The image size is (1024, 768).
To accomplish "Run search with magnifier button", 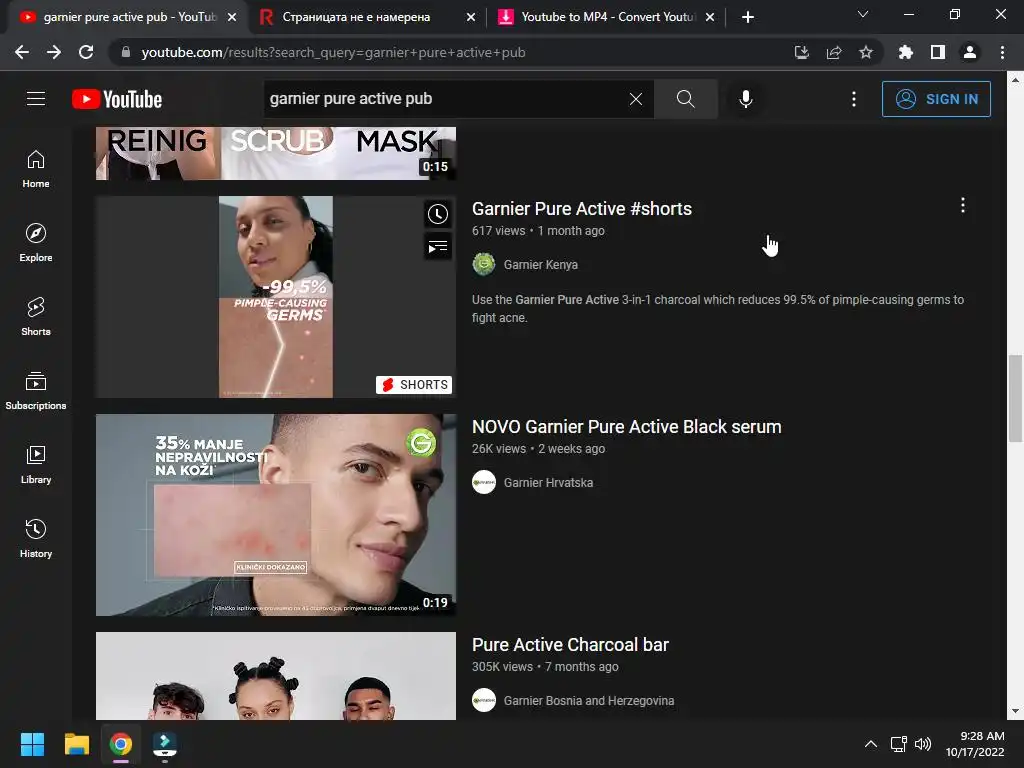I will coord(686,99).
